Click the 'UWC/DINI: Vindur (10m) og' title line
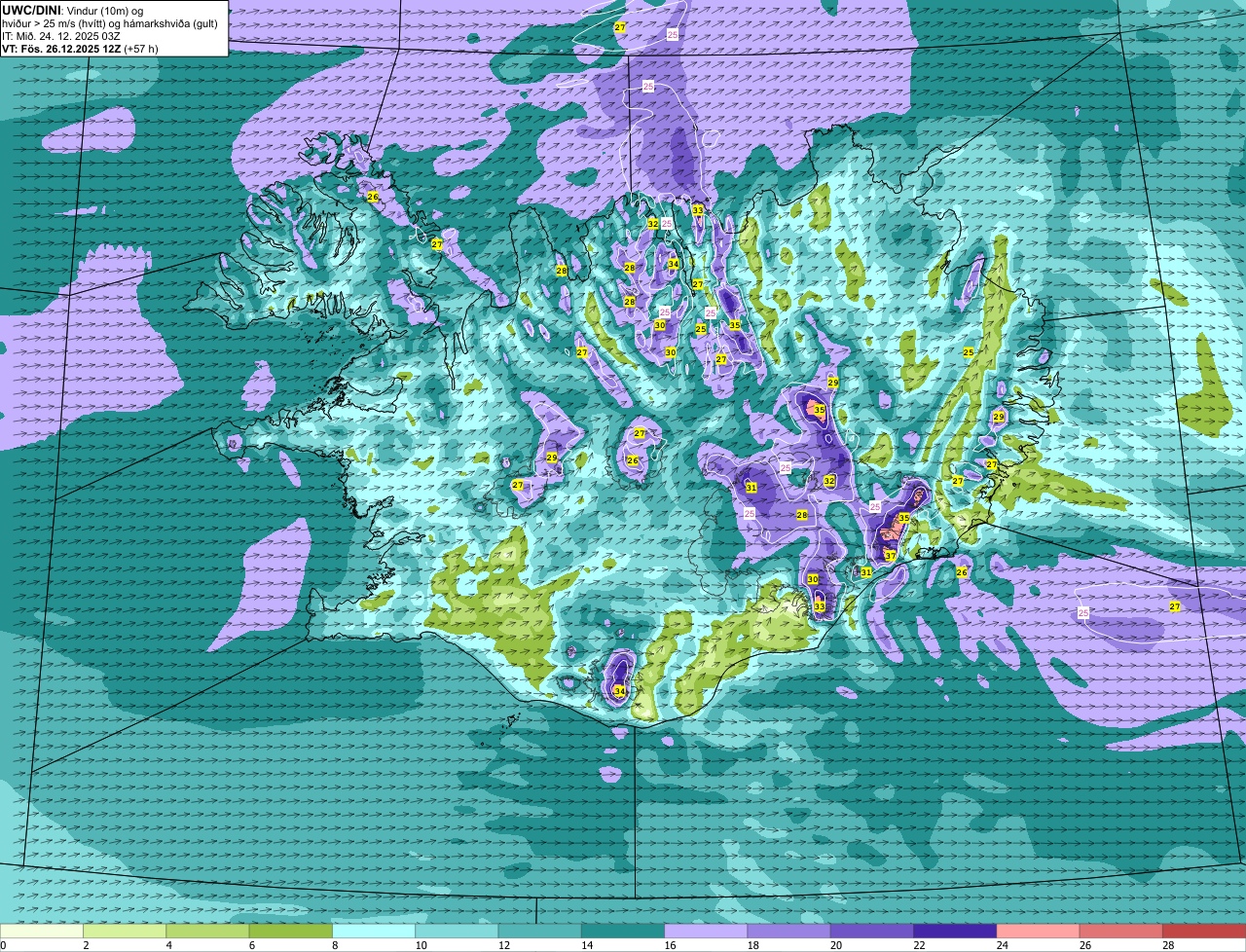Image resolution: width=1246 pixels, height=952 pixels. (x=73, y=10)
